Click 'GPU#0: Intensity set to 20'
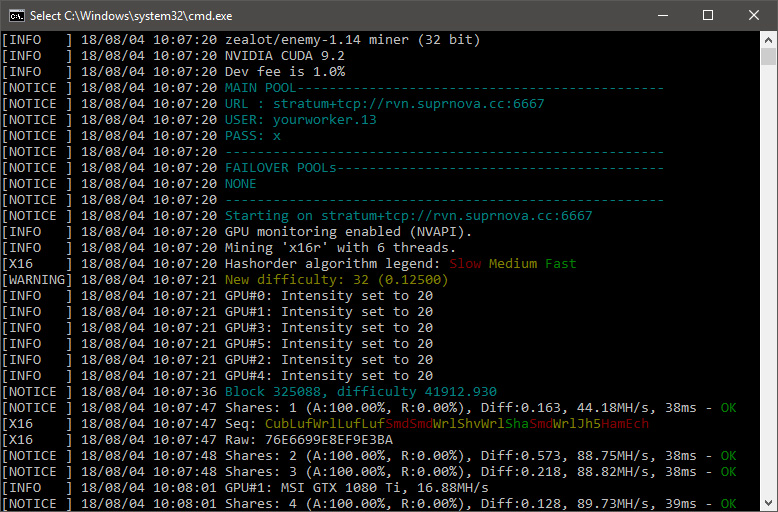 pos(328,296)
